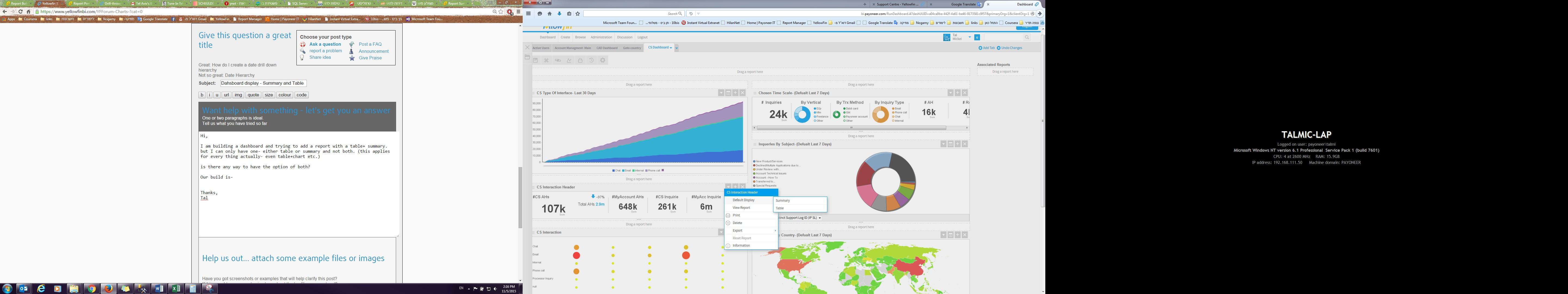Click the Windows Start button
This screenshot has width=1568, height=294.
coord(7,289)
